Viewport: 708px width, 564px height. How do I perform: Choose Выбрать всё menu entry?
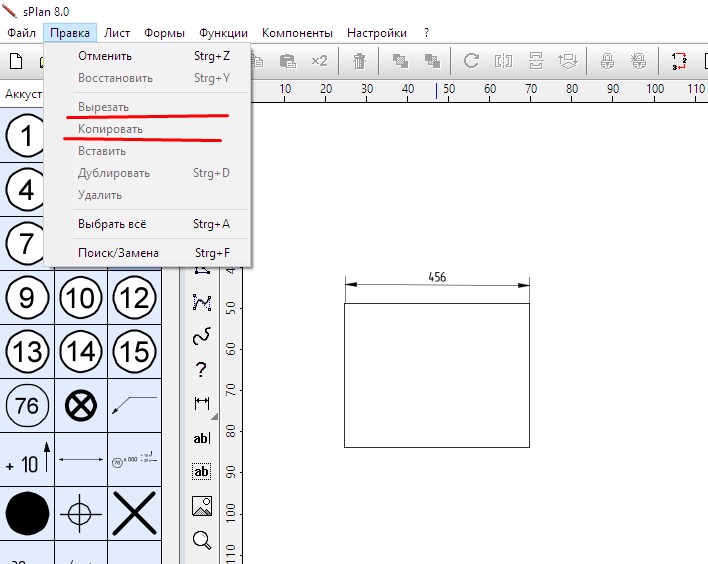[148, 224]
